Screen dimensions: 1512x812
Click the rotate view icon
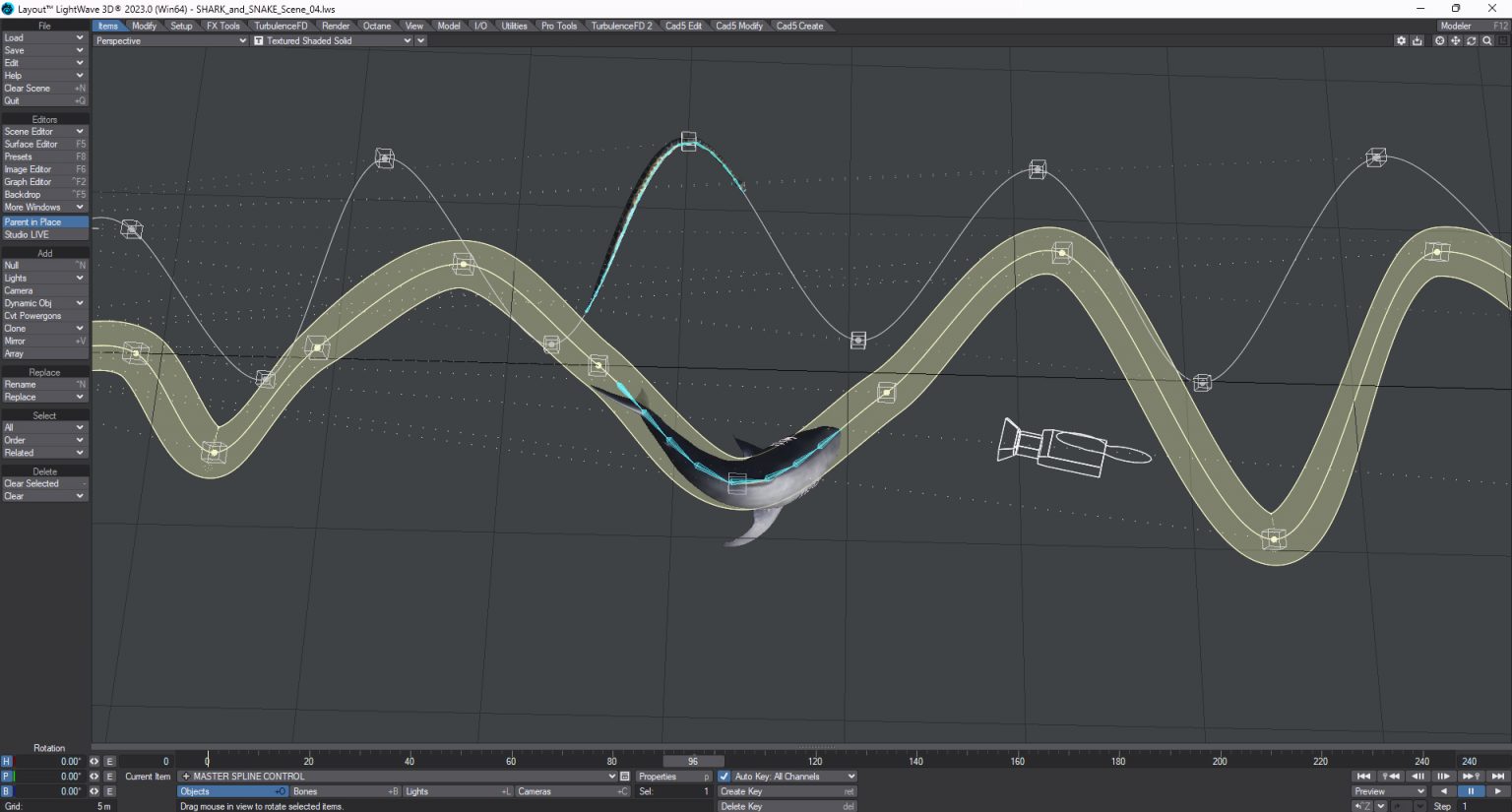pos(1471,40)
